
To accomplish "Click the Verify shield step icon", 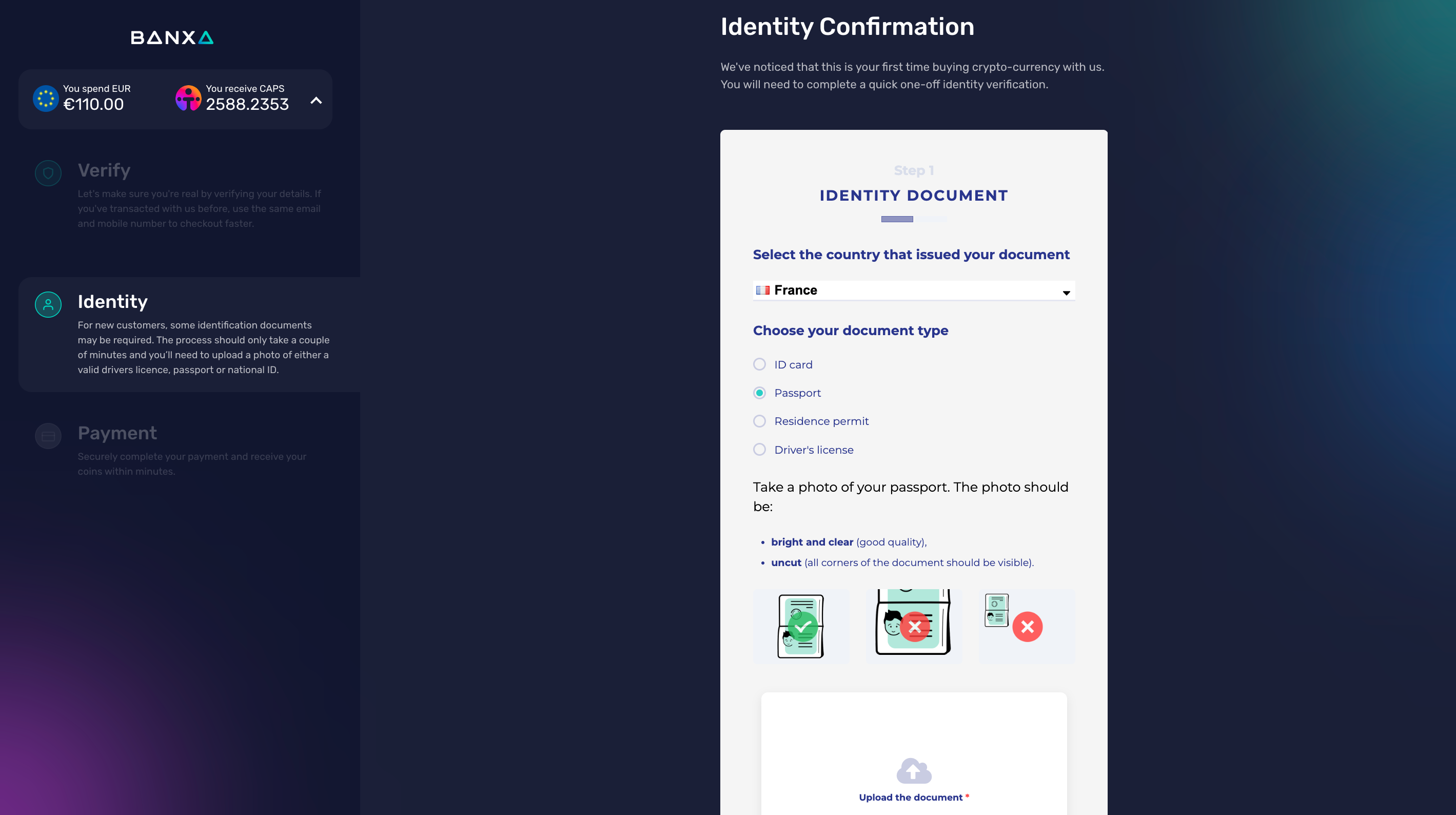I will tap(48, 173).
